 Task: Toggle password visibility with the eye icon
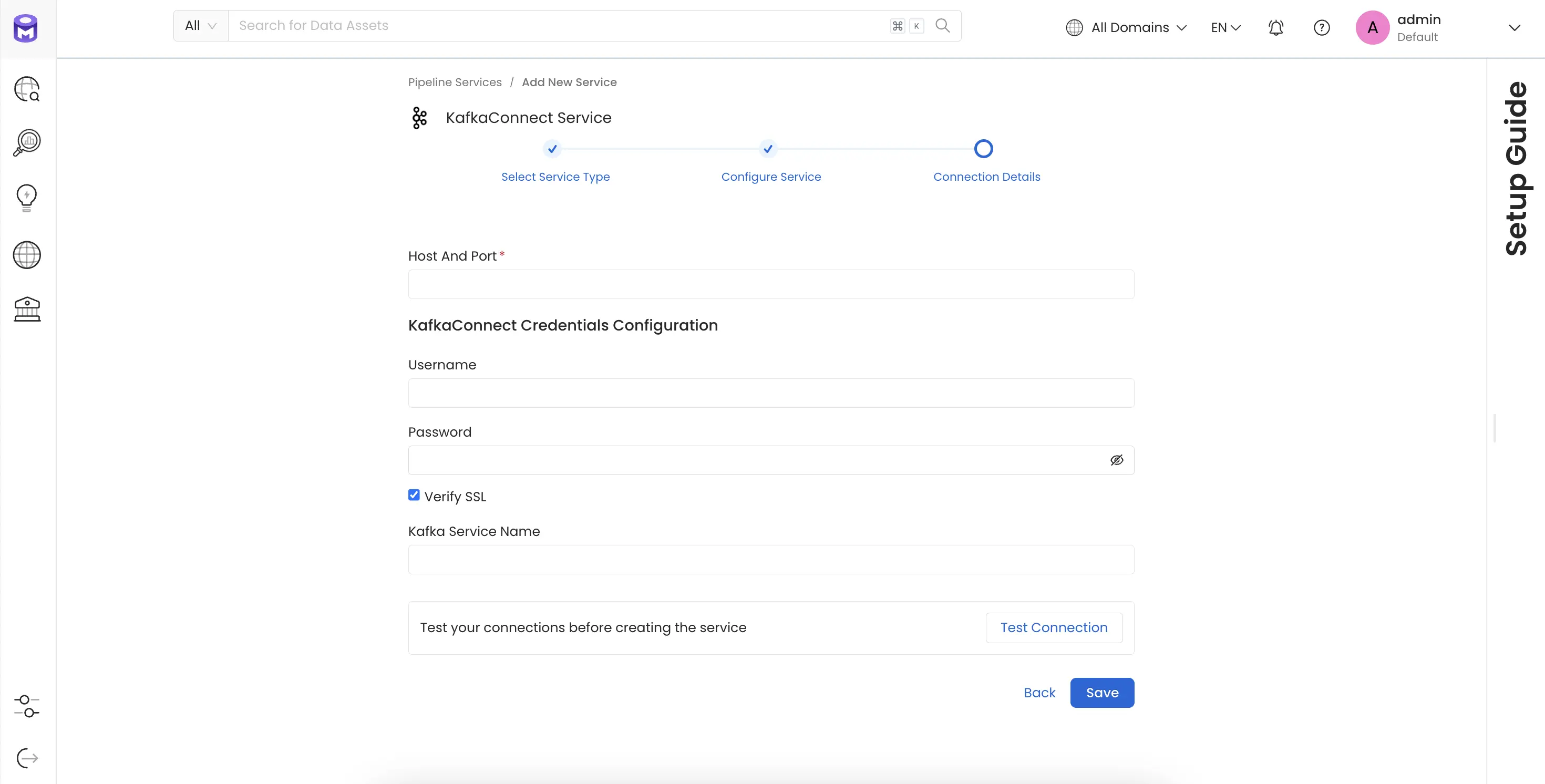pyautogui.click(x=1117, y=459)
